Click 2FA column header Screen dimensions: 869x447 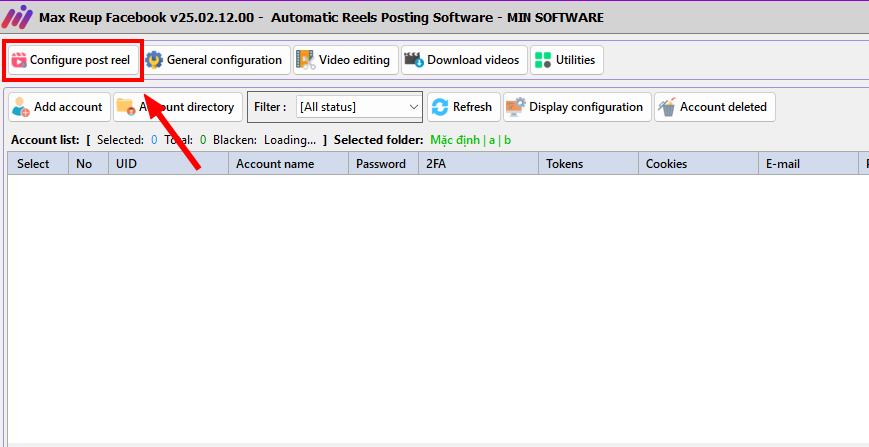(478, 163)
